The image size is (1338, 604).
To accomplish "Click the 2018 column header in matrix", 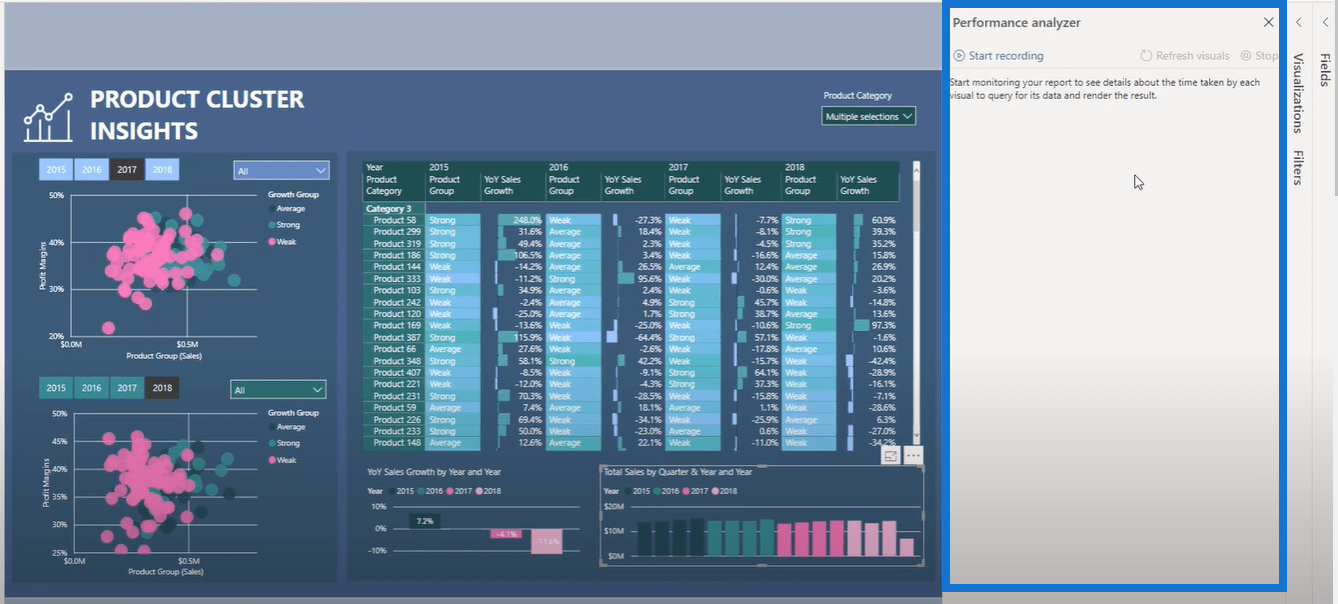I will 796,167.
